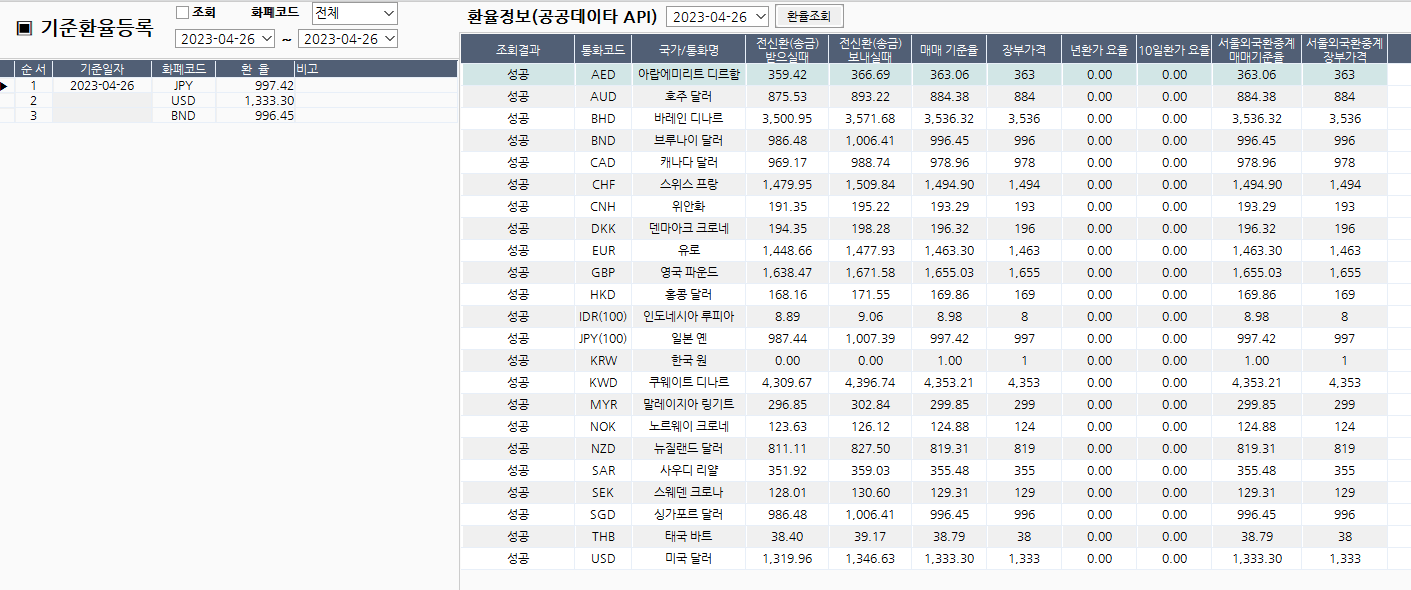
Task: Click the 전신환(송금) 보내실때 column header
Action: [870, 49]
